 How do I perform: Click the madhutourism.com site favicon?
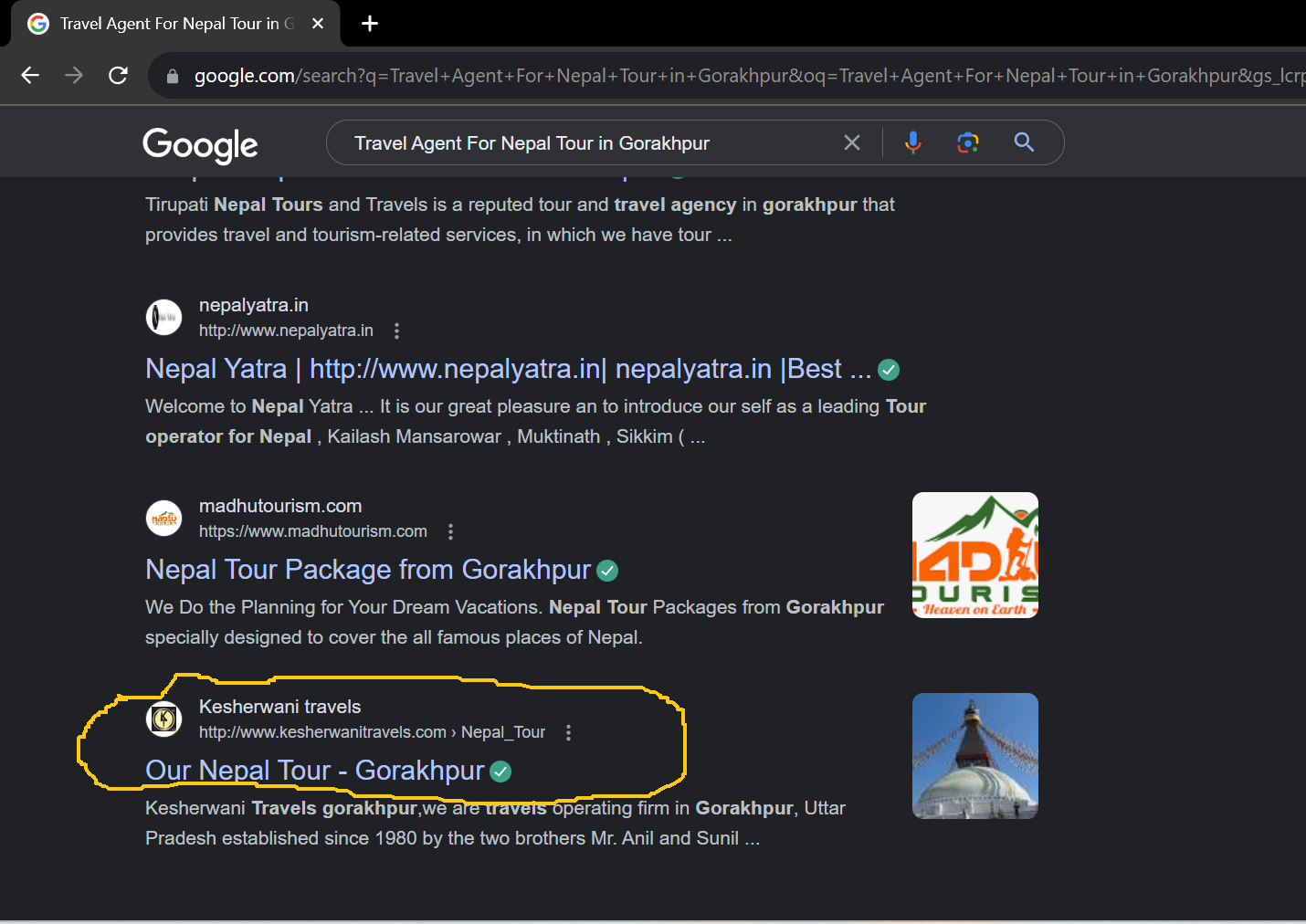(x=164, y=519)
